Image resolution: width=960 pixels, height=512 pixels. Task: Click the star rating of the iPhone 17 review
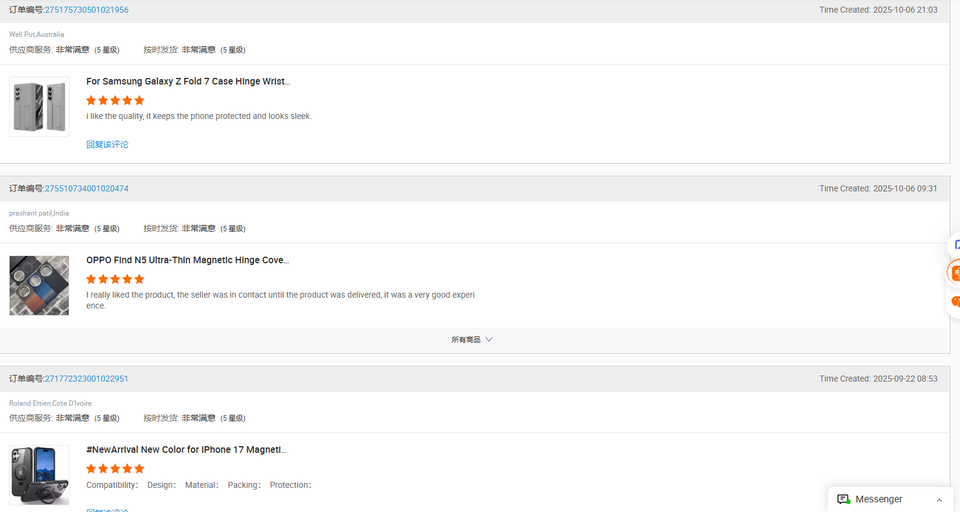pos(115,469)
